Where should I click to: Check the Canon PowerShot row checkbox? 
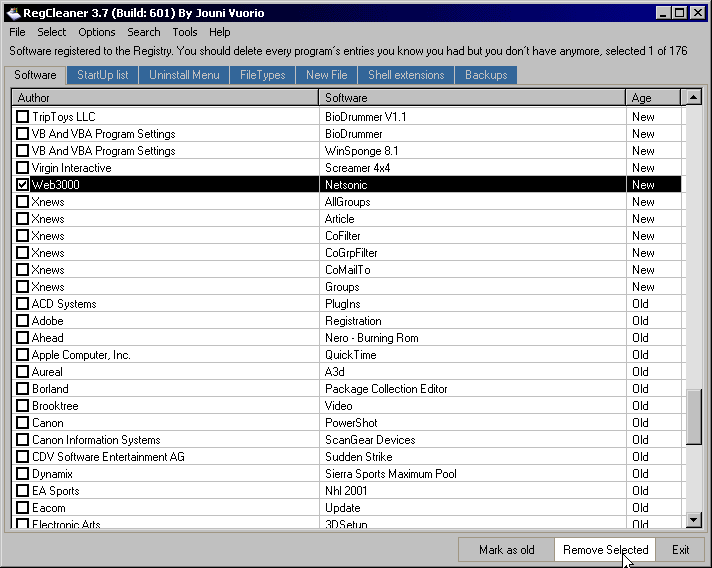coord(22,423)
